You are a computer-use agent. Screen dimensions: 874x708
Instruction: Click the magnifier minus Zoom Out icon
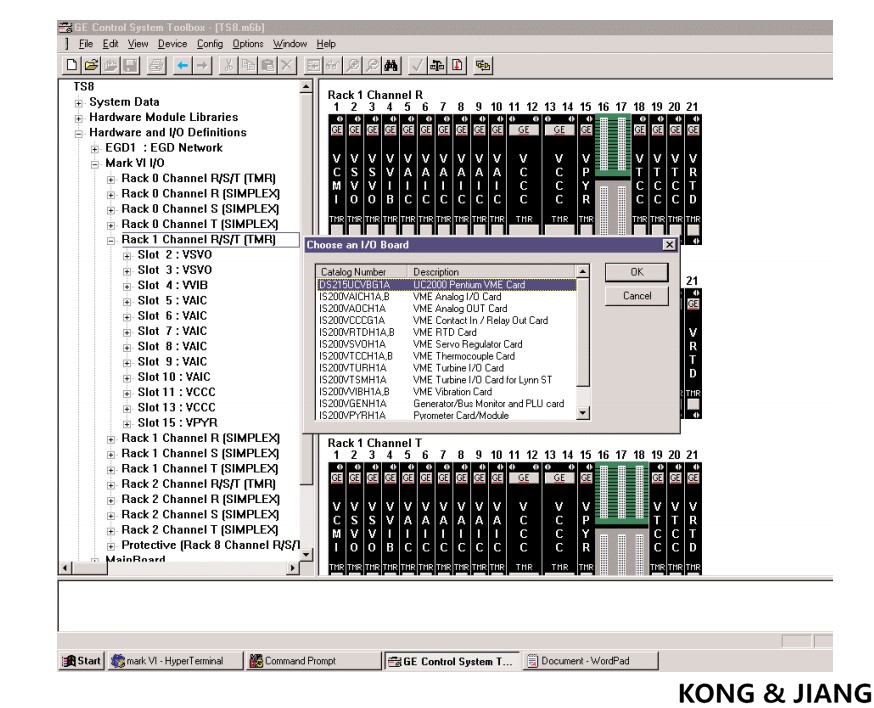point(372,65)
